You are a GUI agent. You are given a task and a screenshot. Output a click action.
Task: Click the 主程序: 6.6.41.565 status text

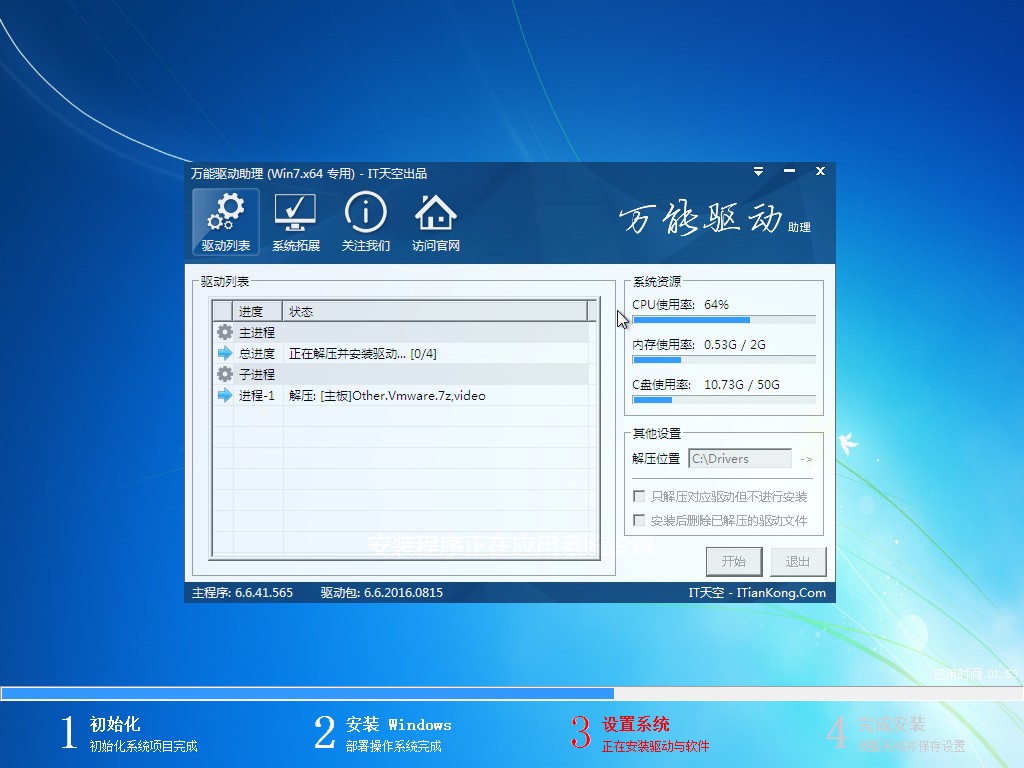point(242,593)
